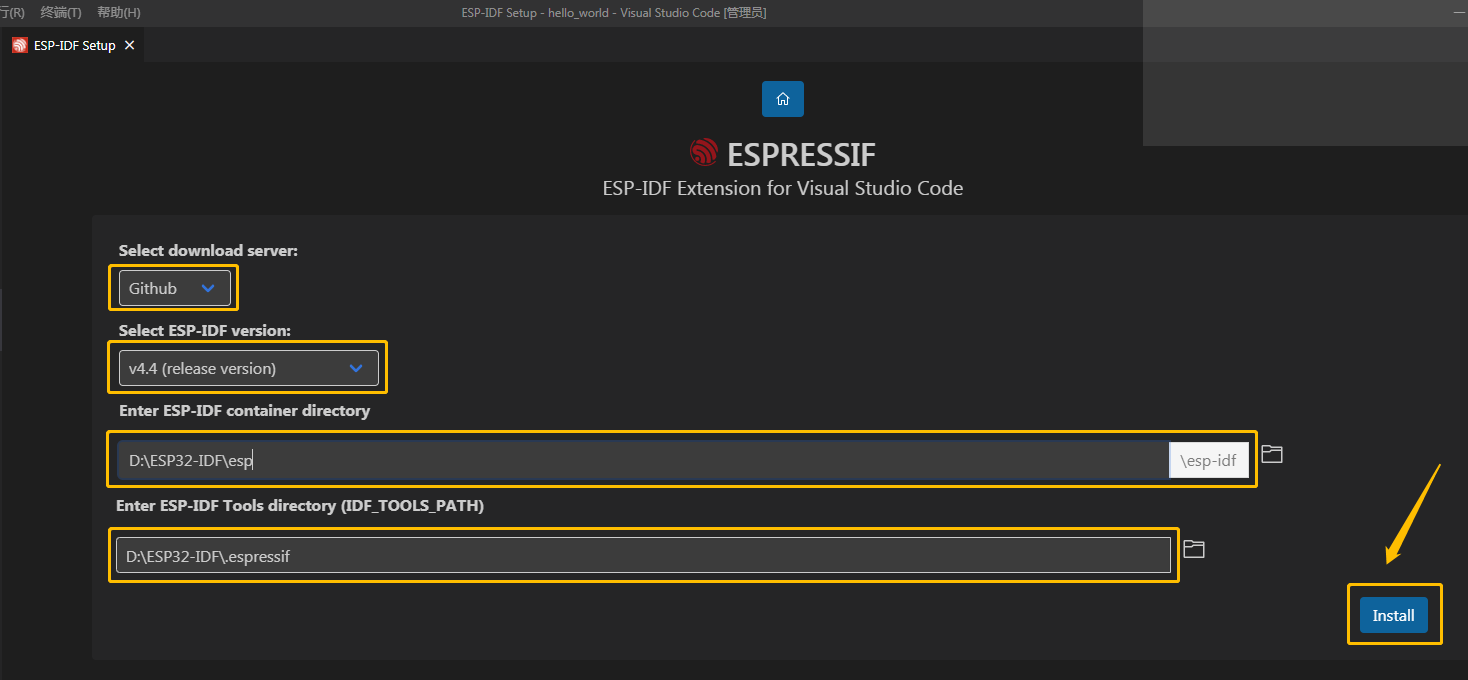Open the download server dropdown
The height and width of the screenshot is (680, 1468).
click(174, 287)
